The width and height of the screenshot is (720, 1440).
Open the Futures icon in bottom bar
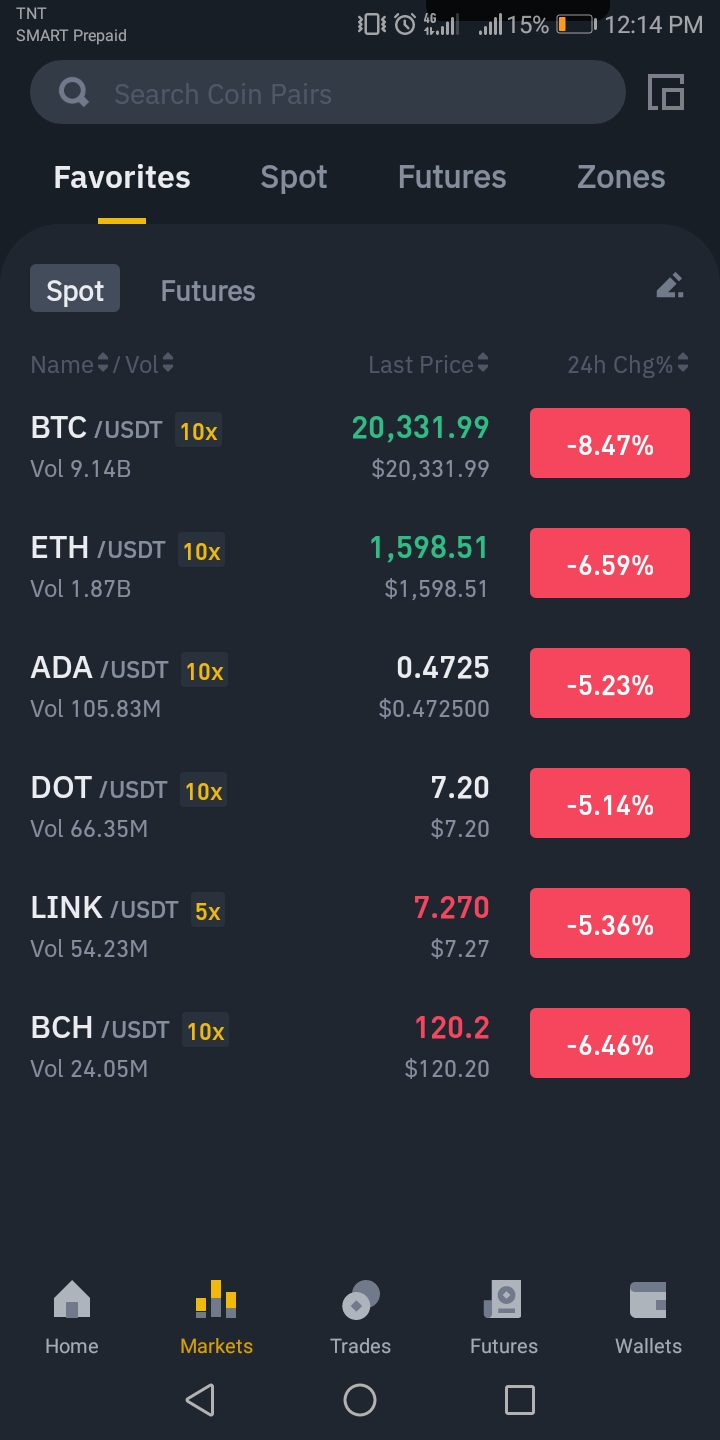click(x=503, y=1300)
